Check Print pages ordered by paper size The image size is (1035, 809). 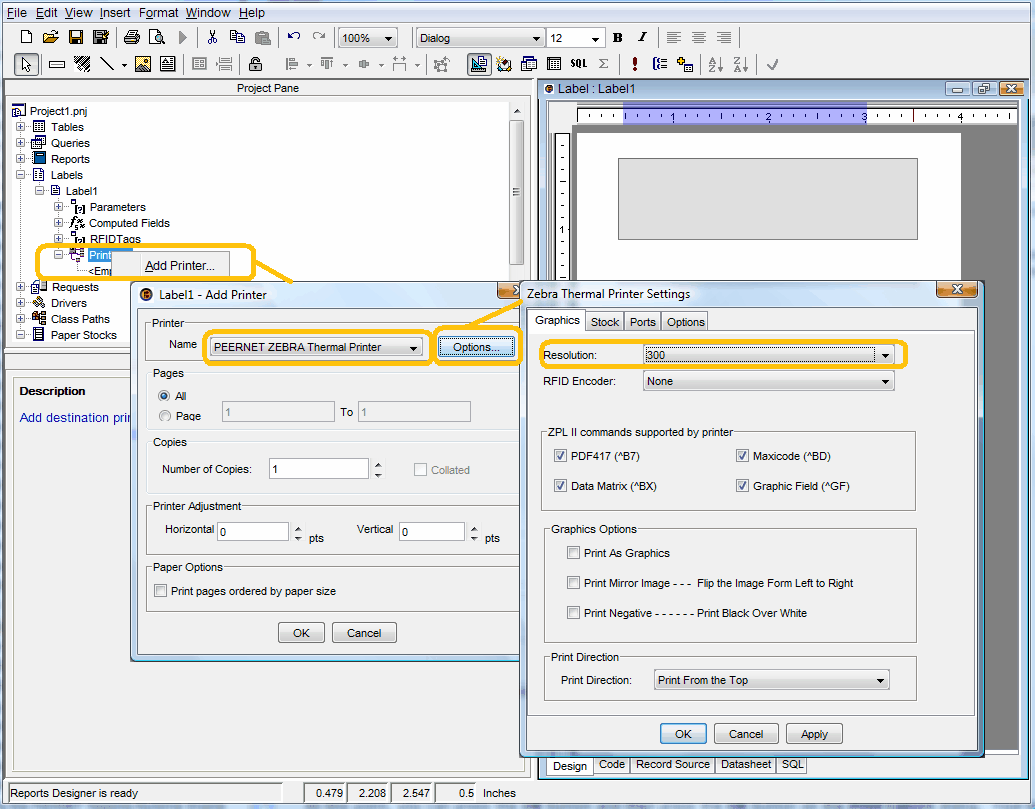[160, 591]
